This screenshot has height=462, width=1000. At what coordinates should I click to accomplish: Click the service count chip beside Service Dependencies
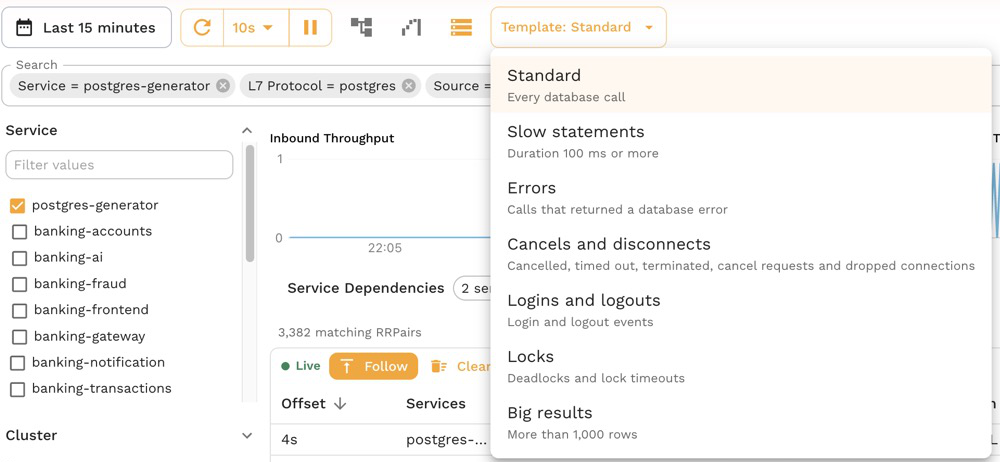coord(473,288)
